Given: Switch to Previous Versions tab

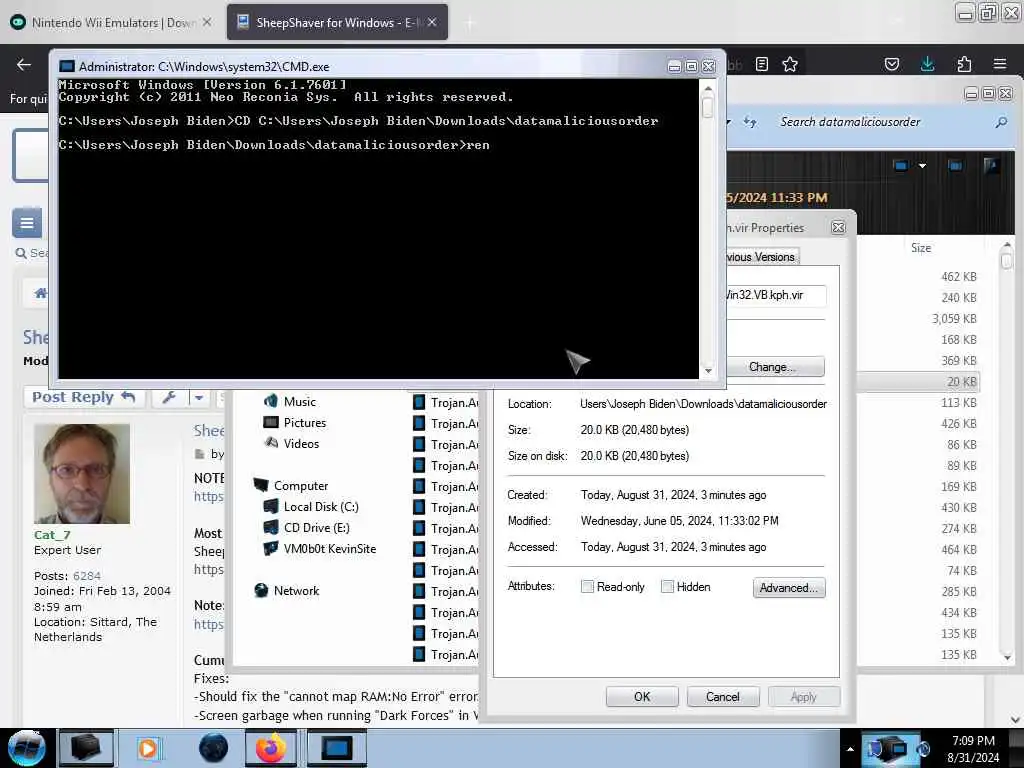Looking at the screenshot, I should click(x=761, y=257).
